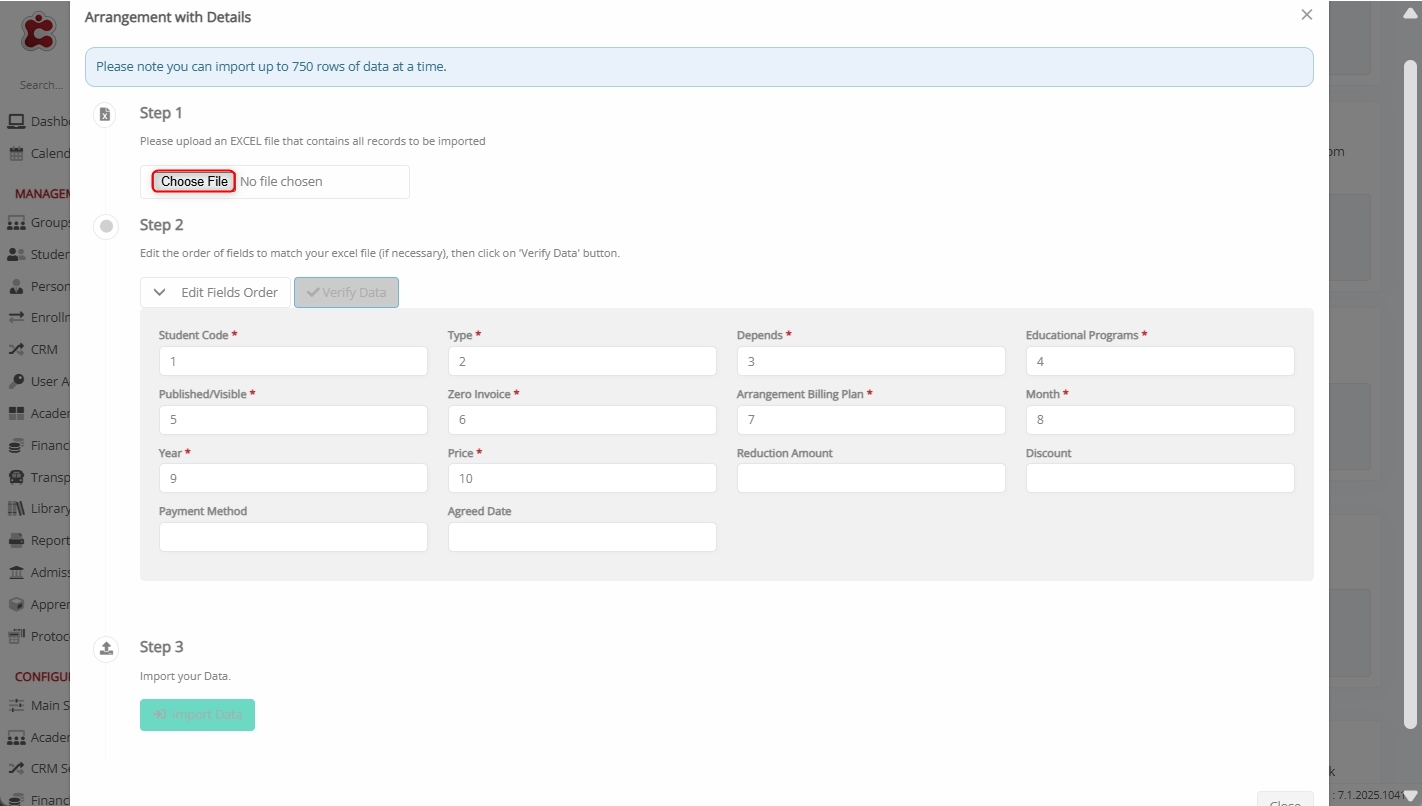Click into the Reduction Amount field
The width and height of the screenshot is (1422, 806).
(870, 479)
